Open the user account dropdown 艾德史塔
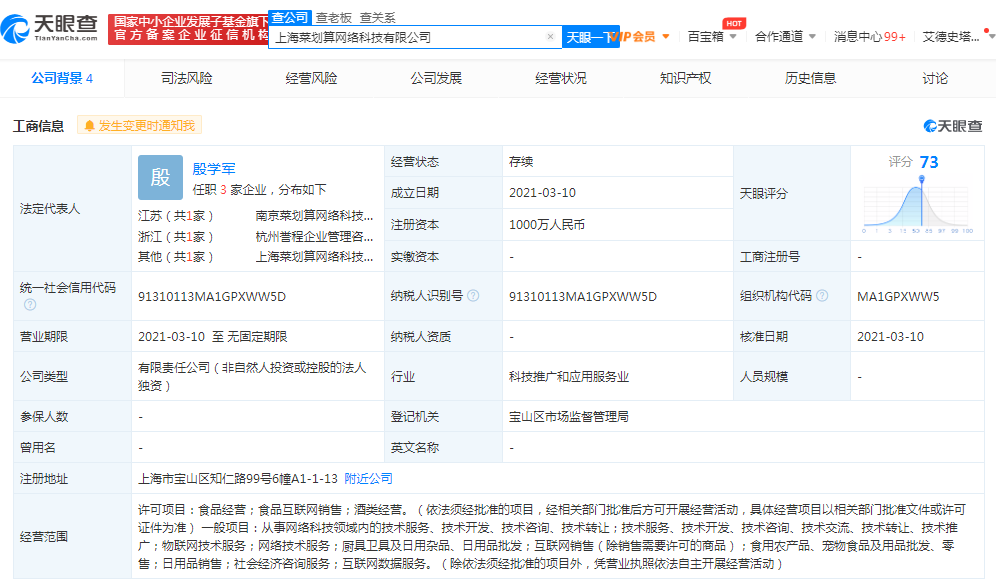The width and height of the screenshot is (996, 582). pos(958,37)
